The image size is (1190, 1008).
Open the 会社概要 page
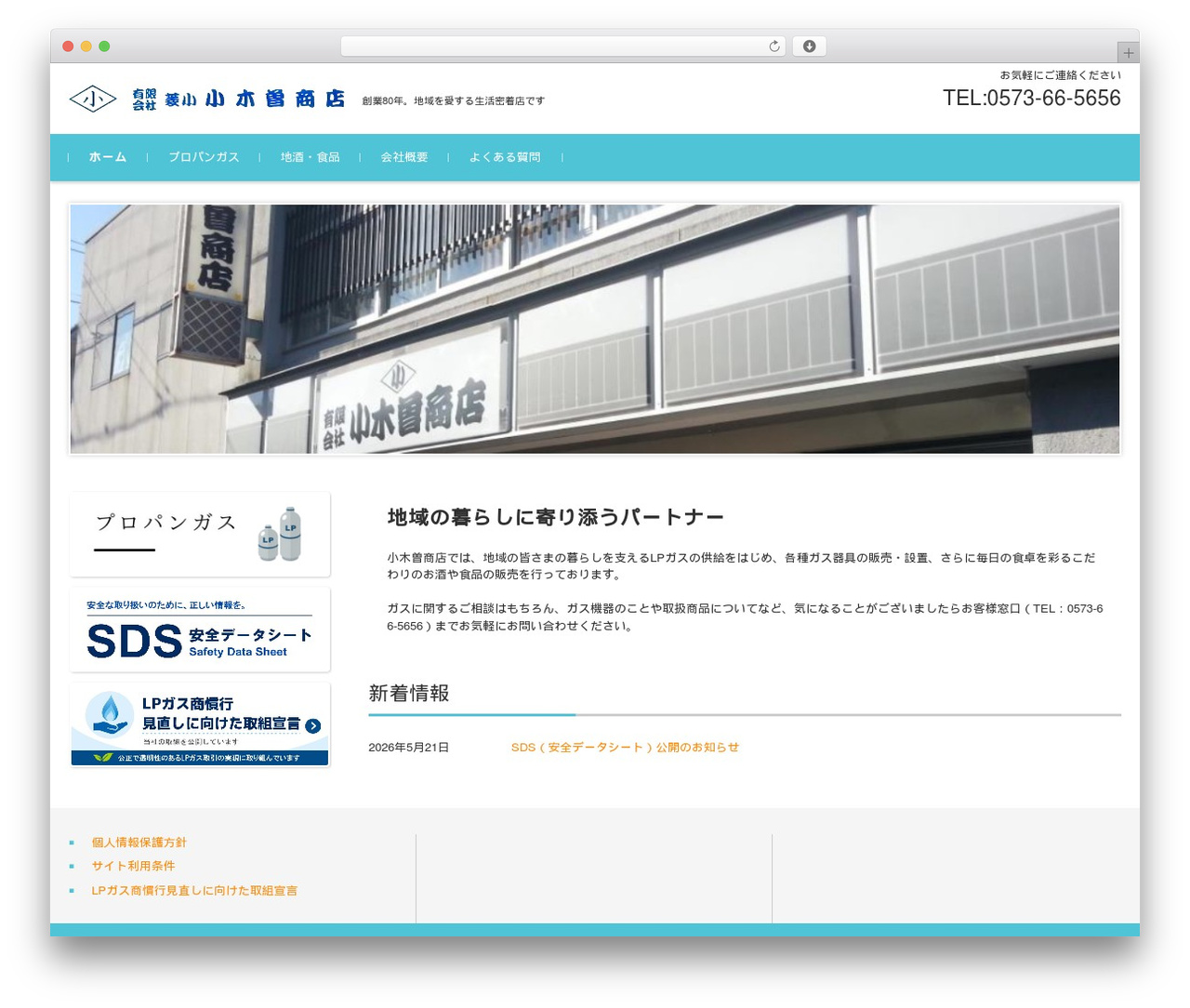(x=404, y=157)
